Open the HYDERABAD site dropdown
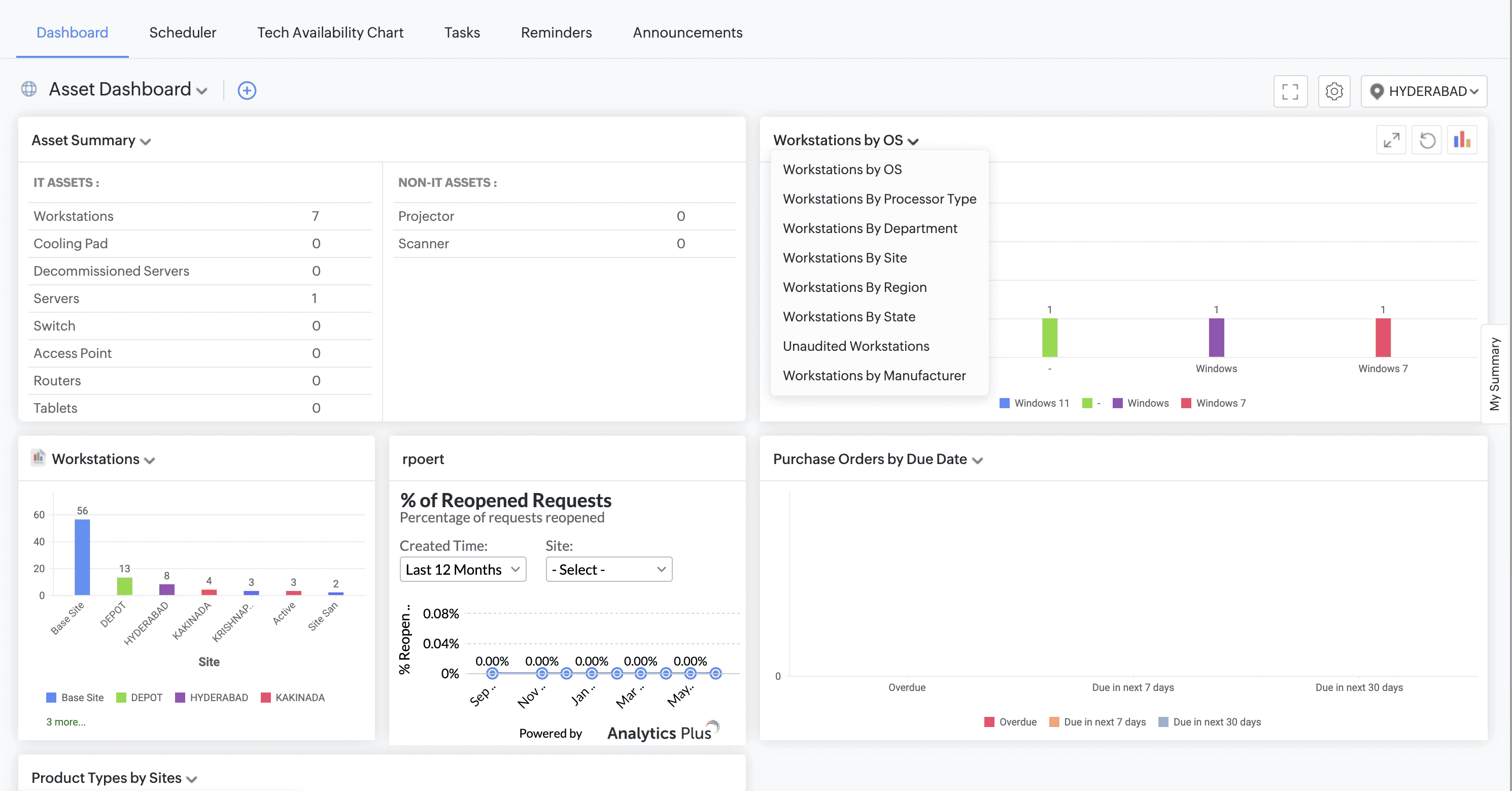The width and height of the screenshot is (1512, 791). [x=1423, y=91]
